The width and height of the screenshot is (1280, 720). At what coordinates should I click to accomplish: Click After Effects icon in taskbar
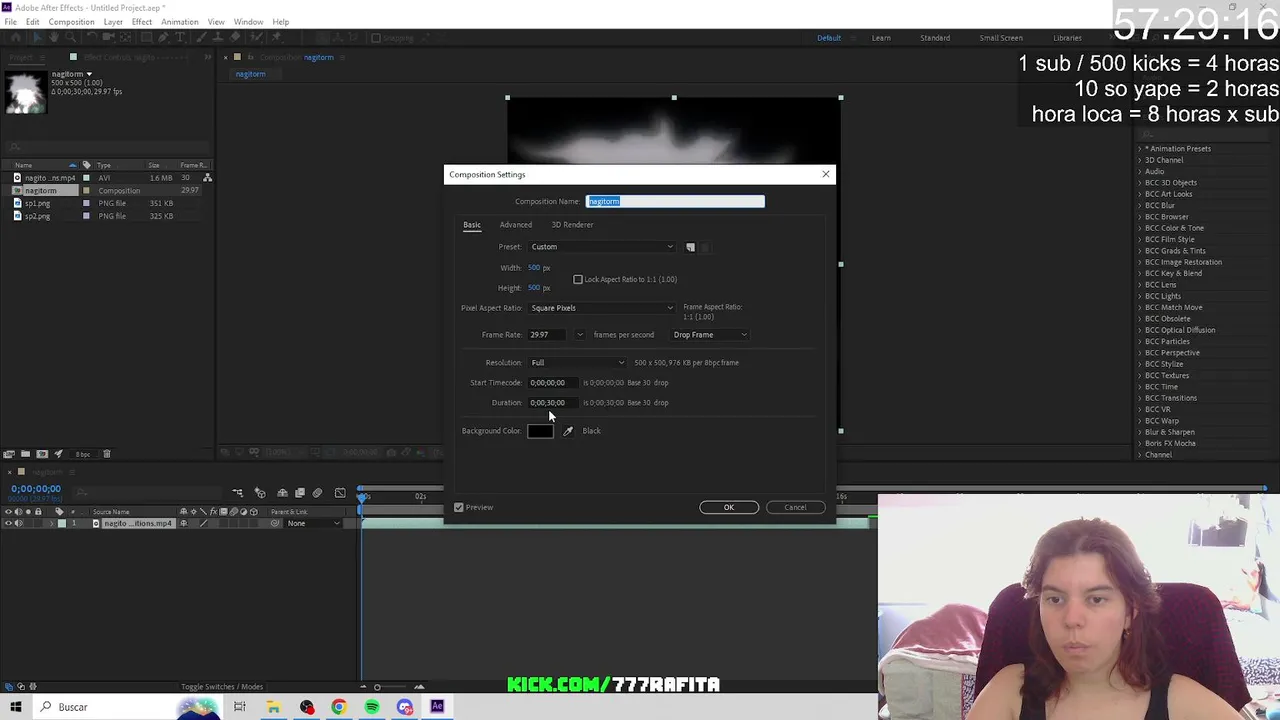coord(437,707)
